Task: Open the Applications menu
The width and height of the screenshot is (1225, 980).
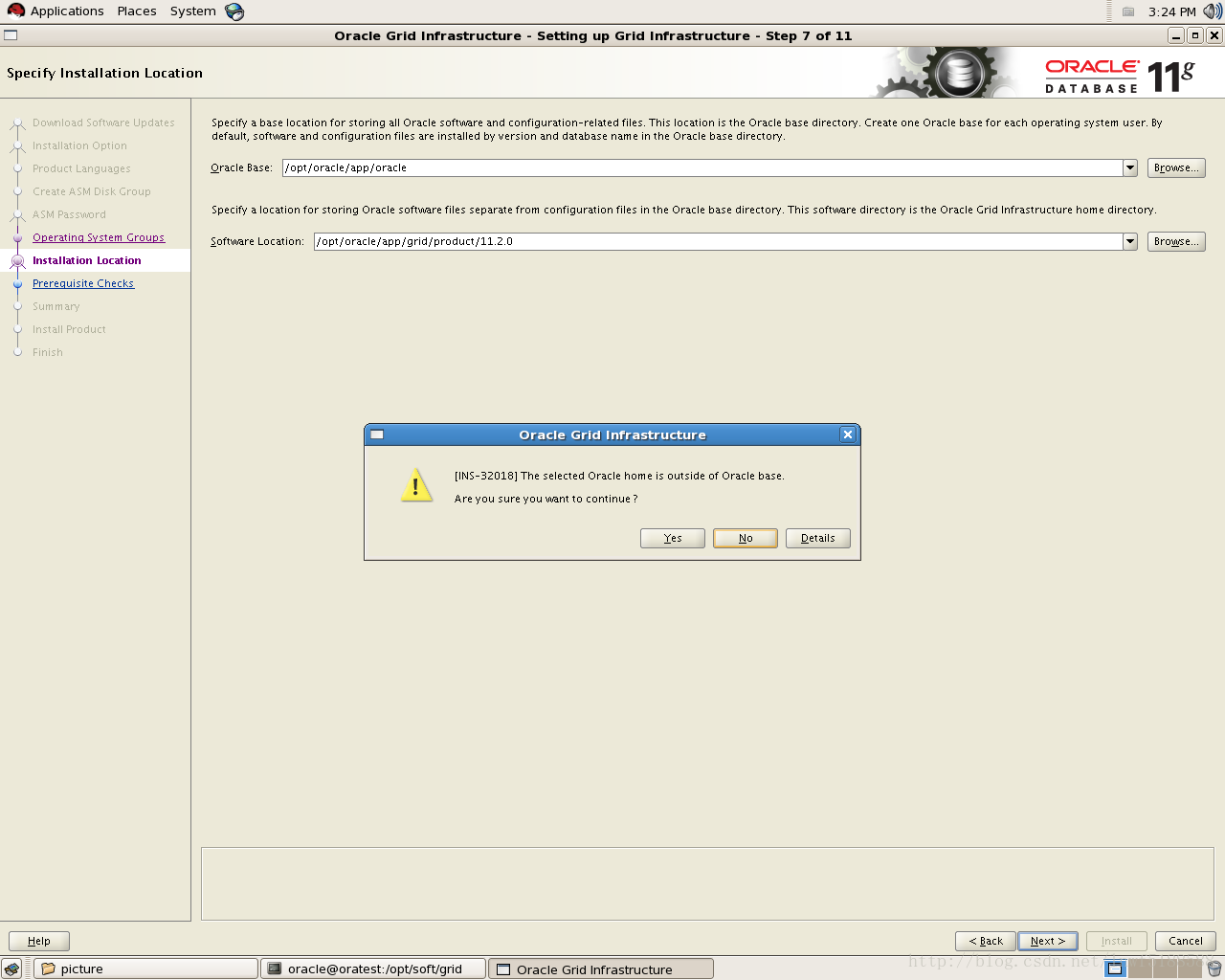Action: [67, 11]
